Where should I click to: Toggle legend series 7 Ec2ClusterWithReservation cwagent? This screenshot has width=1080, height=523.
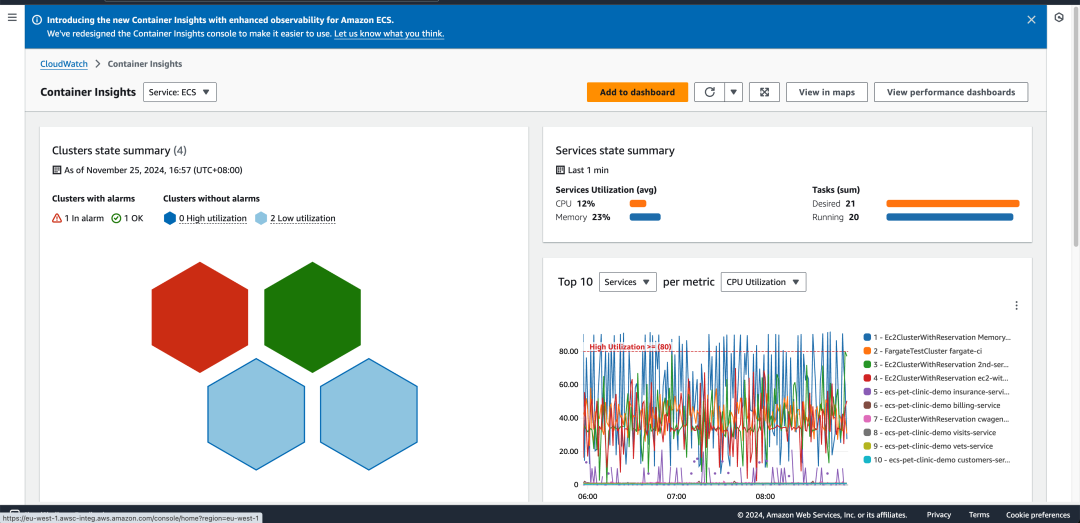937,419
